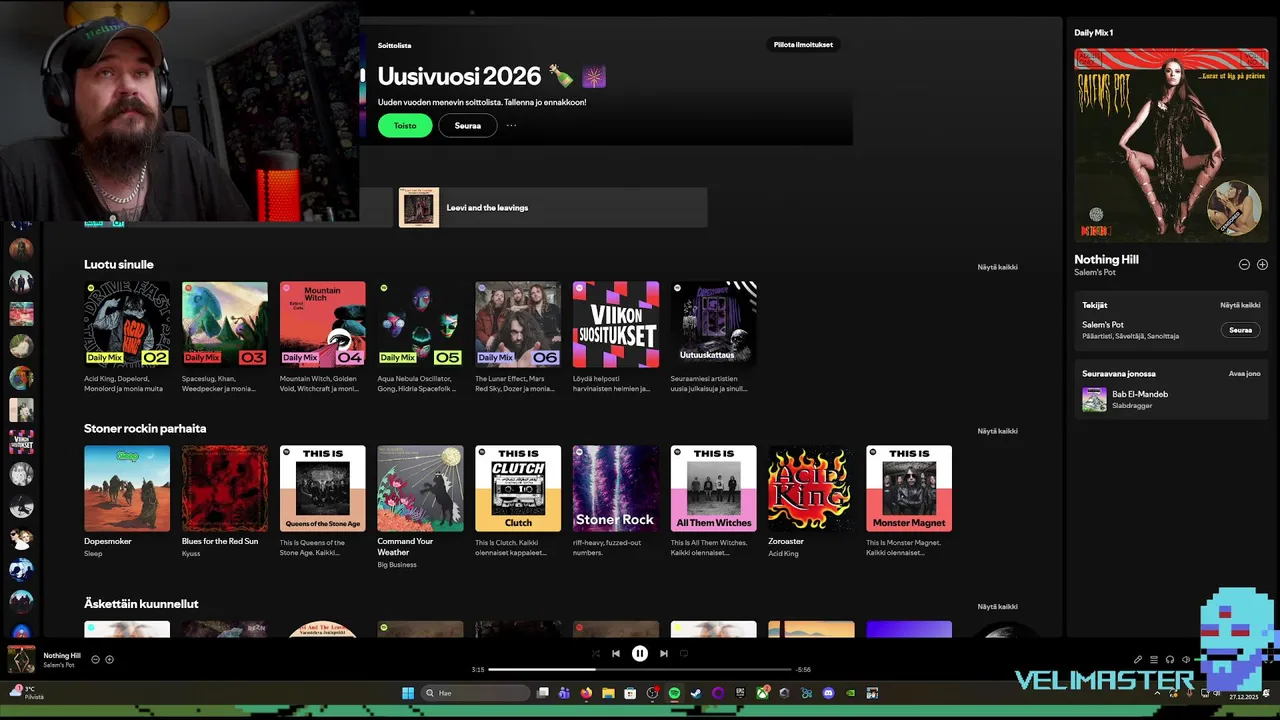Follow Salem's Pot with the Seuraa button in the Tekijät card
Screen dimensions: 1280x720
pos(1240,330)
